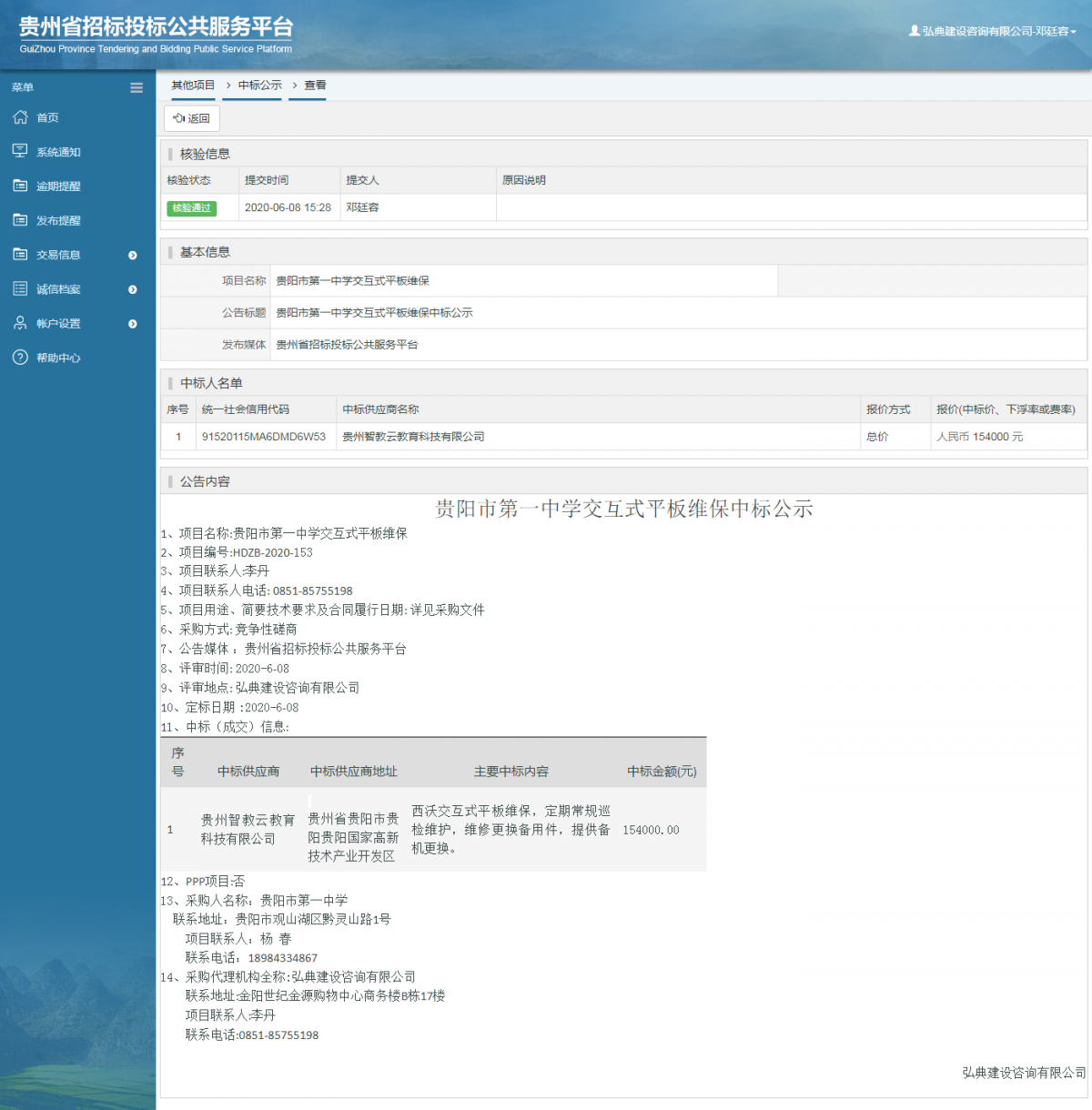Click project number HDZB-2020-153 line
1092x1110 pixels.
click(237, 552)
